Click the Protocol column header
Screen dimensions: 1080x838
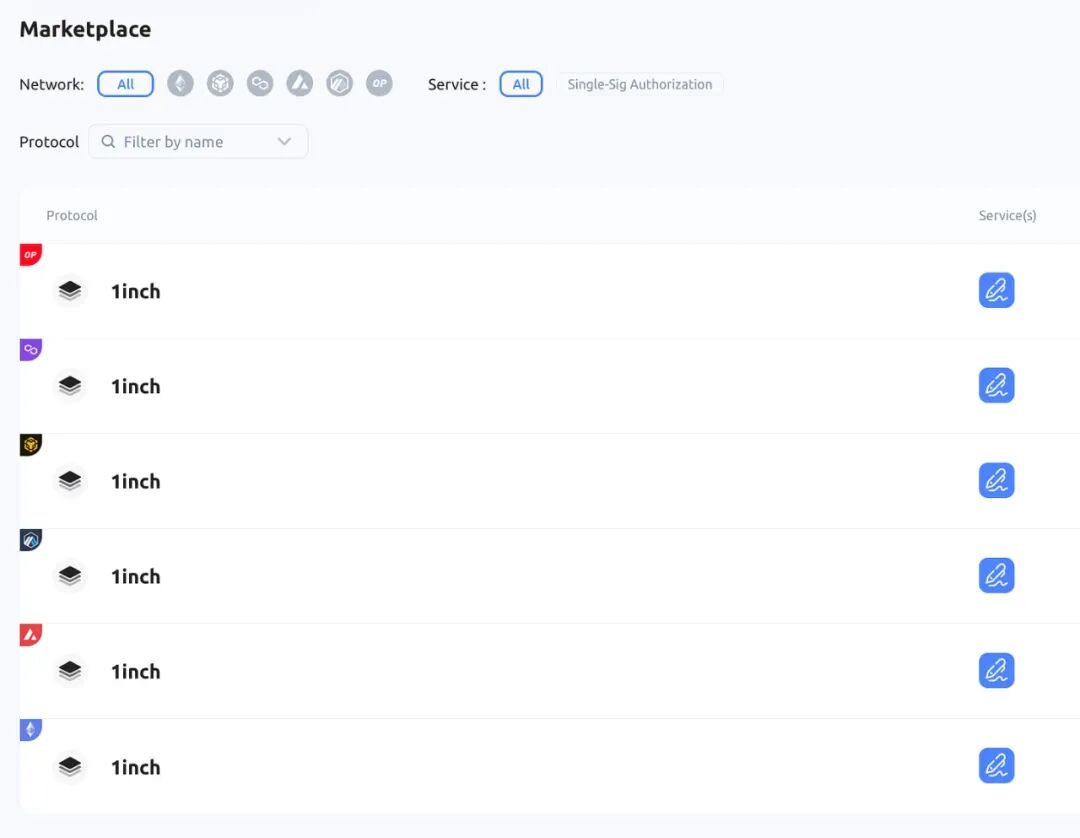(72, 216)
